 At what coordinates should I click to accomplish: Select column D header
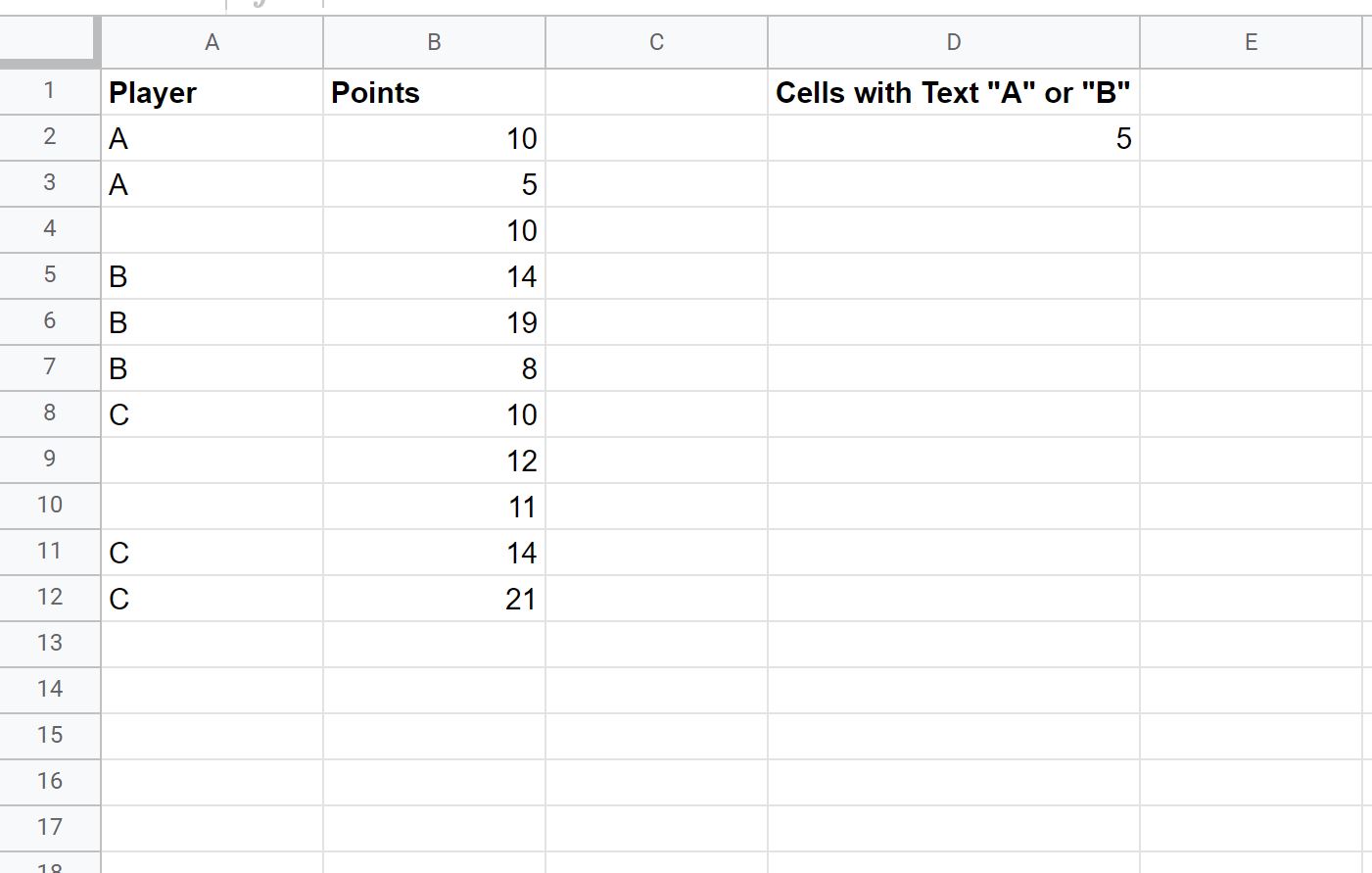click(x=954, y=42)
